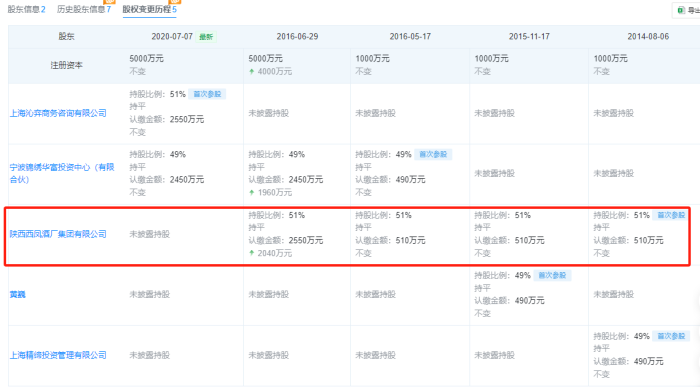Click 持股比例 51% in the 上海沁弃商务咨询 row

(x=158, y=94)
